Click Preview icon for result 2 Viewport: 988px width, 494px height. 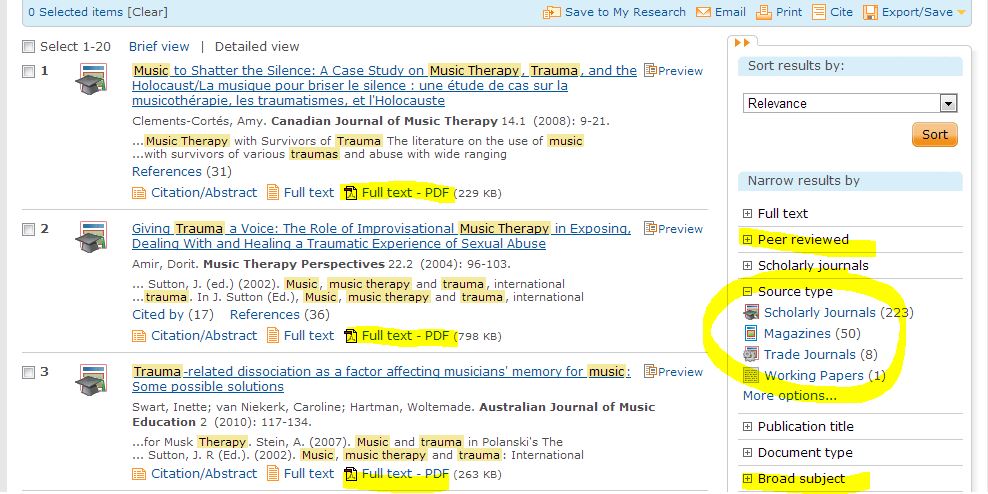[x=650, y=229]
